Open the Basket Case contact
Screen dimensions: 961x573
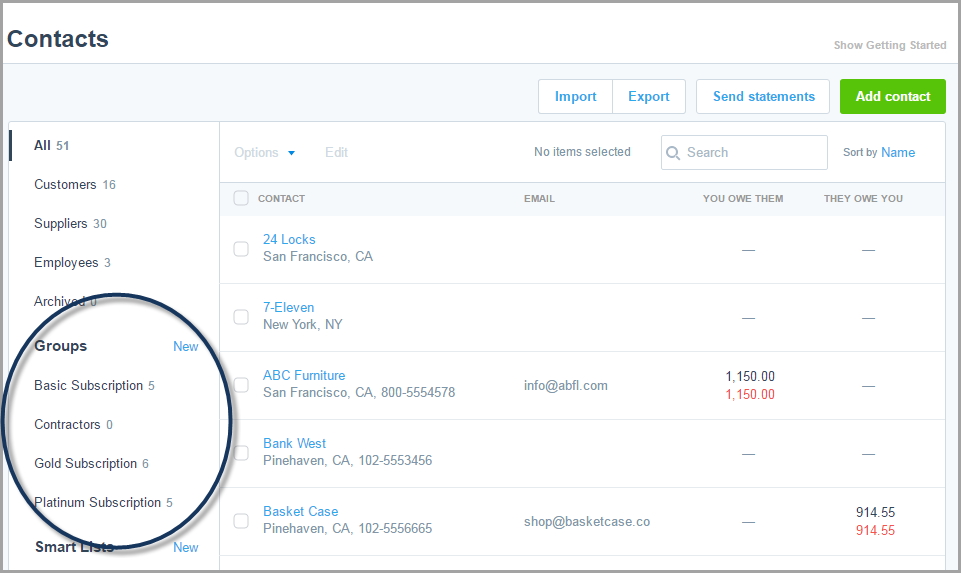[300, 512]
